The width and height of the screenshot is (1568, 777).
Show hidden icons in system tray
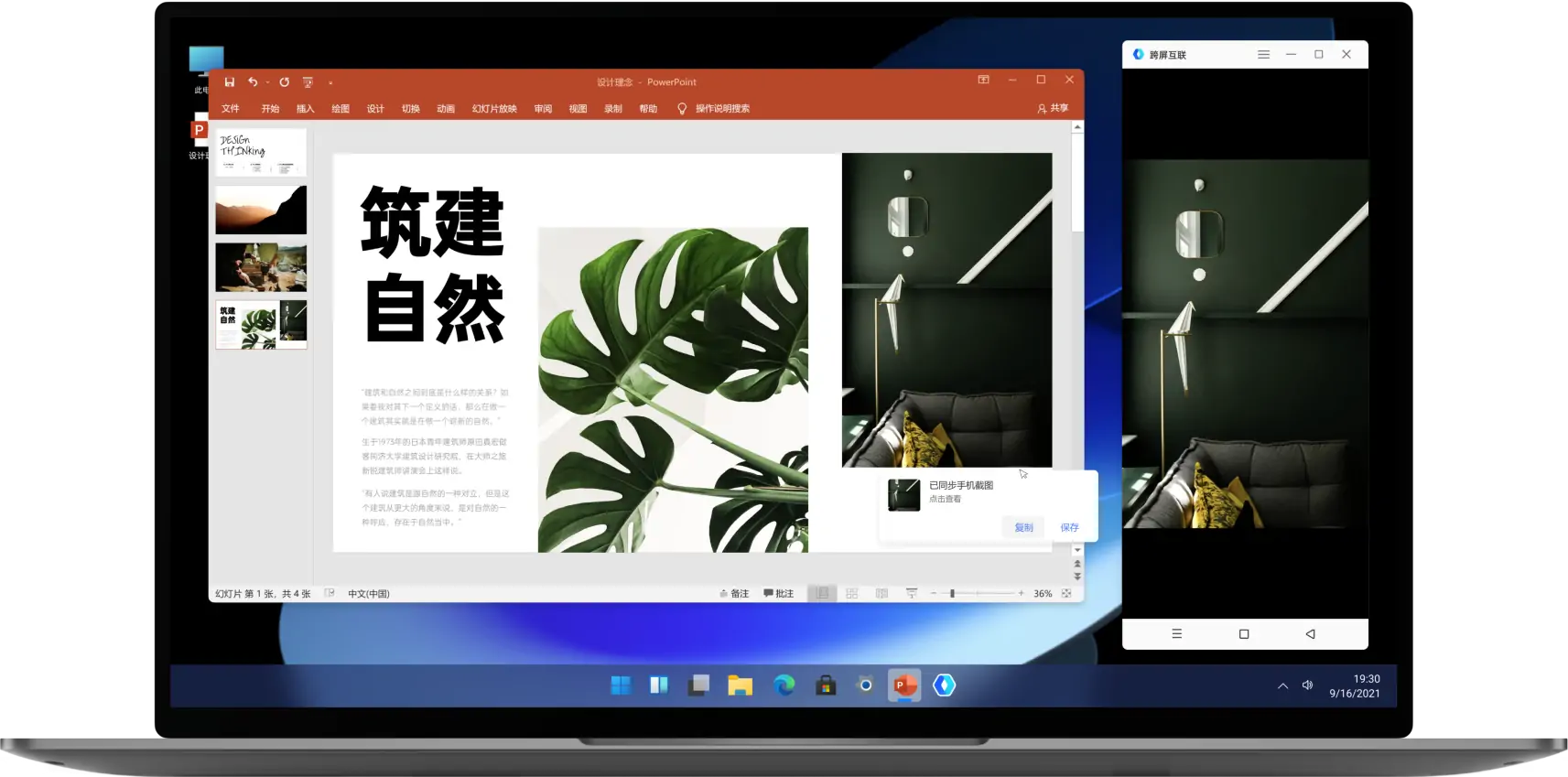click(1282, 685)
